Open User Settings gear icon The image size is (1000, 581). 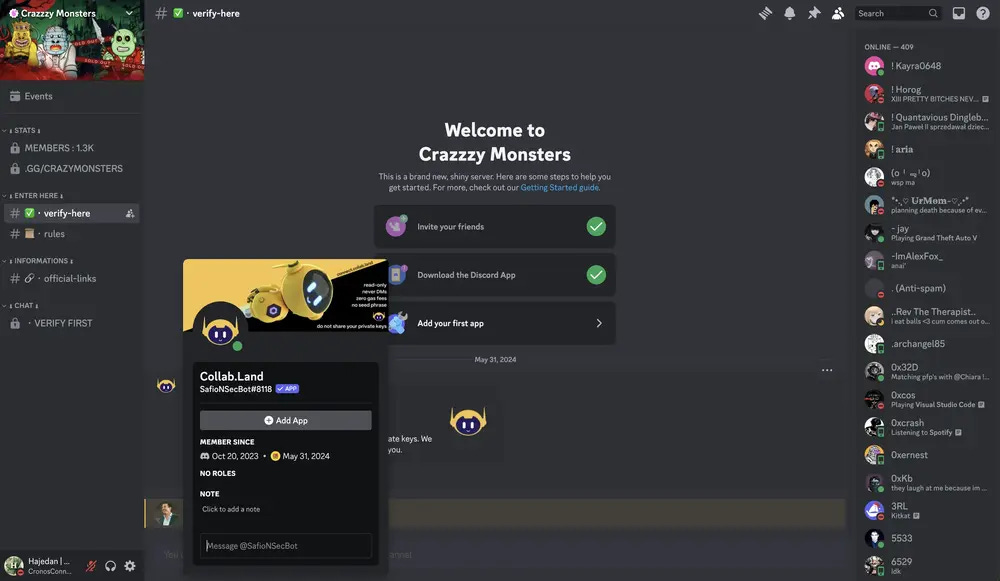click(130, 566)
